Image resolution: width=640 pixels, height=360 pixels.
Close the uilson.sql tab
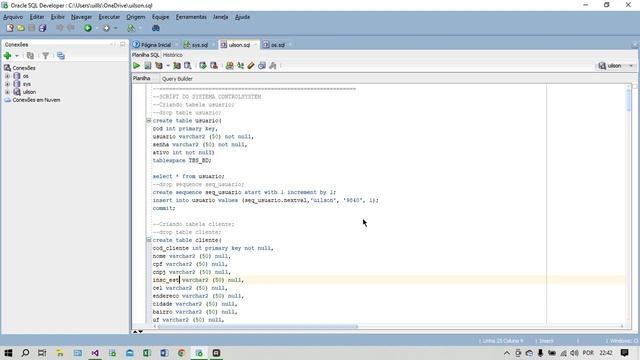pyautogui.click(x=255, y=45)
